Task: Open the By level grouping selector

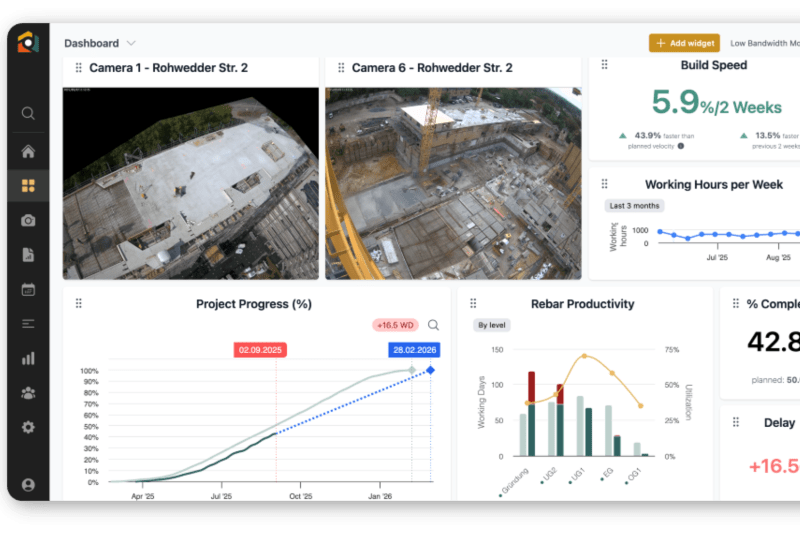Action: coord(491,325)
